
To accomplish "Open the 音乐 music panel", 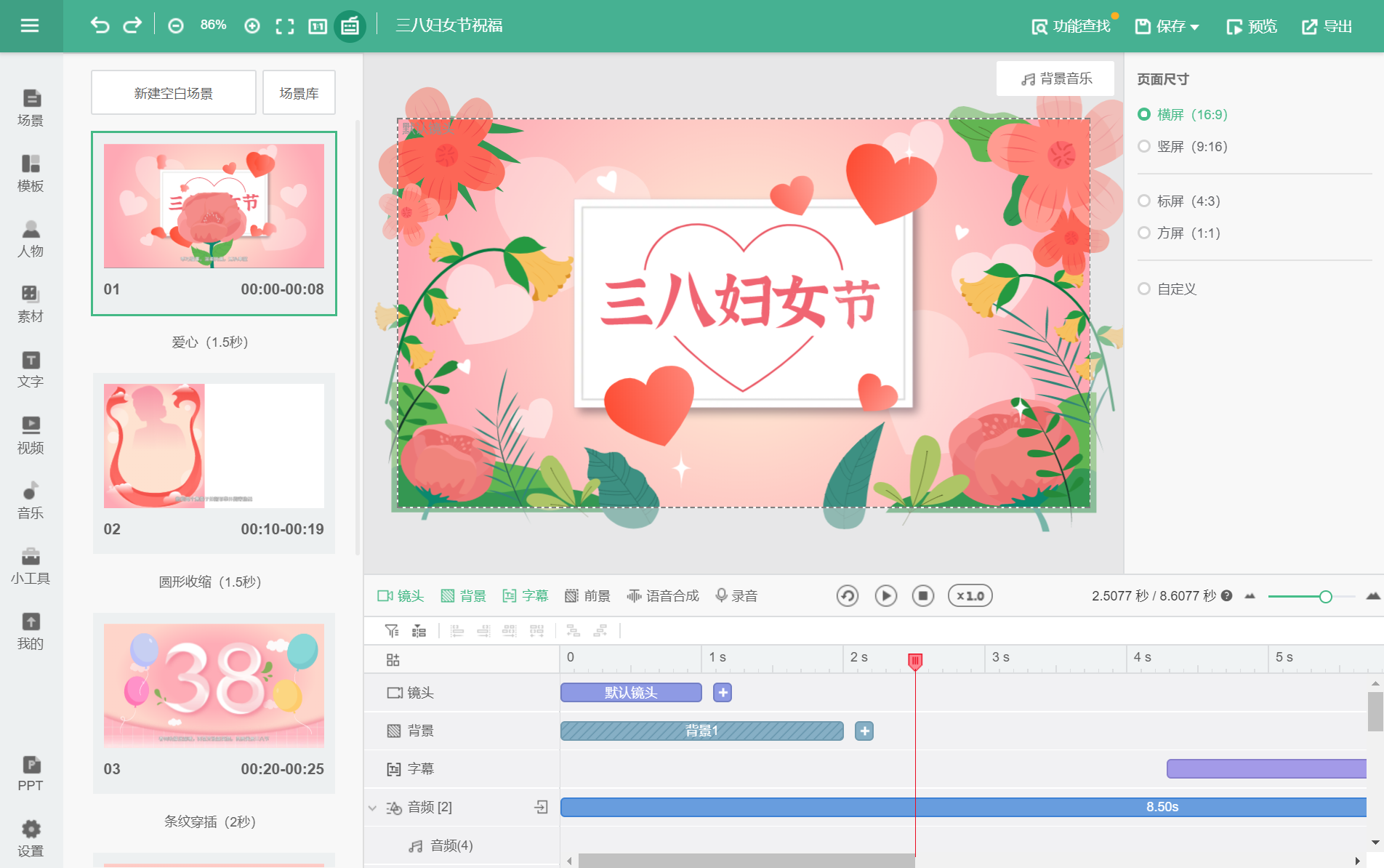I will [31, 500].
